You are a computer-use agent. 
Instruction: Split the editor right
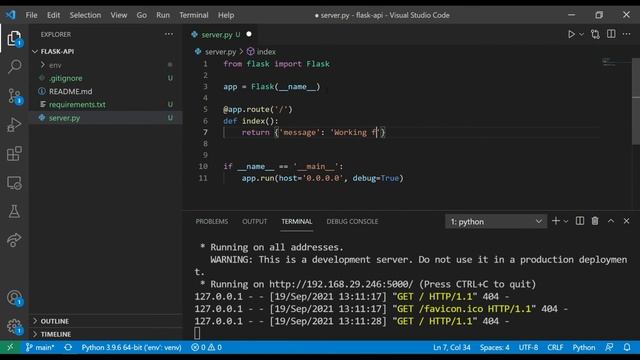point(611,34)
